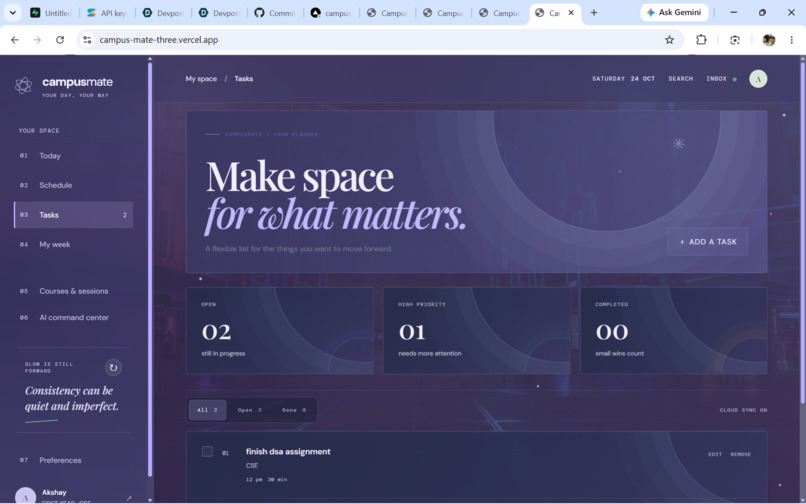
Task: Refresh the sidebar motivational quote
Action: (113, 368)
